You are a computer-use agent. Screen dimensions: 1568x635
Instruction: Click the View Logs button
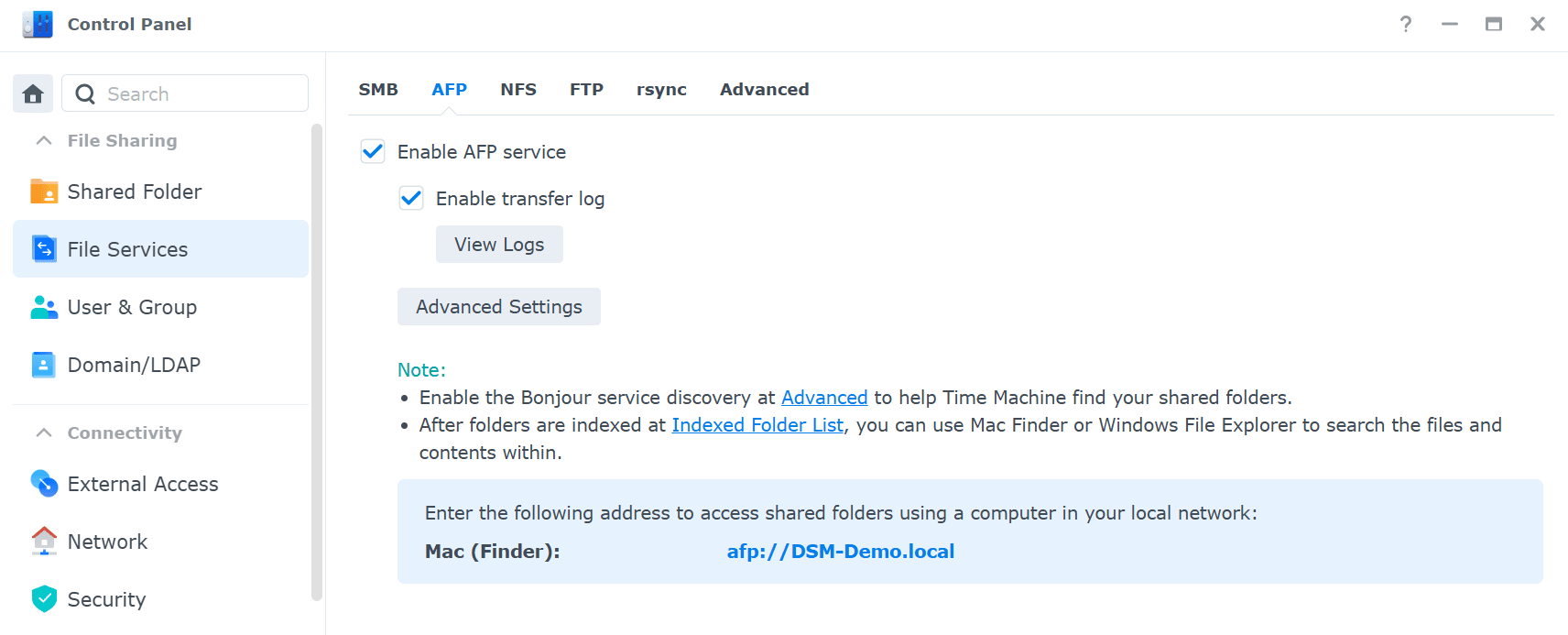(499, 245)
